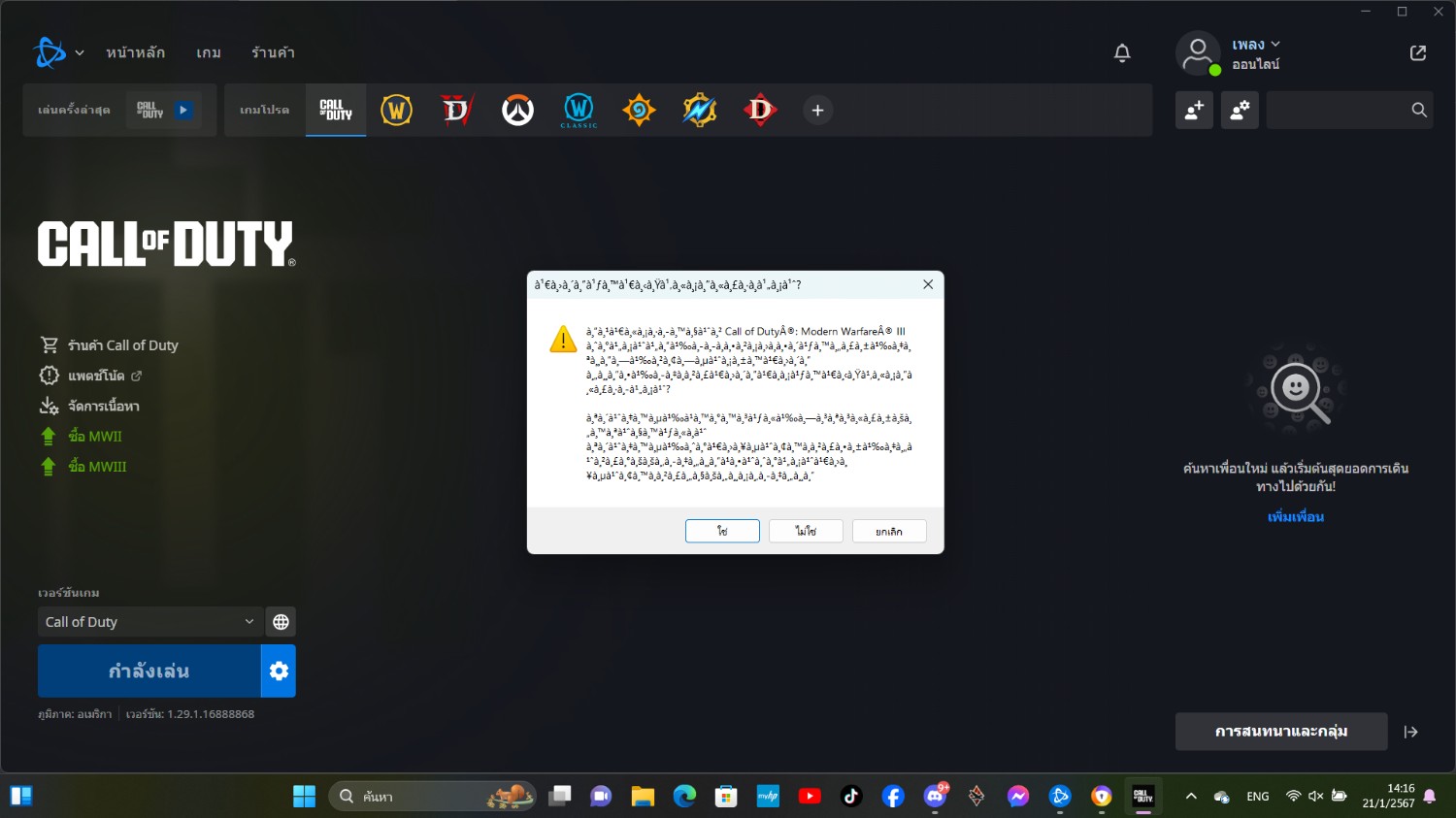Open the เกม games tab
Screen dimensions: 1456x818
click(x=209, y=52)
